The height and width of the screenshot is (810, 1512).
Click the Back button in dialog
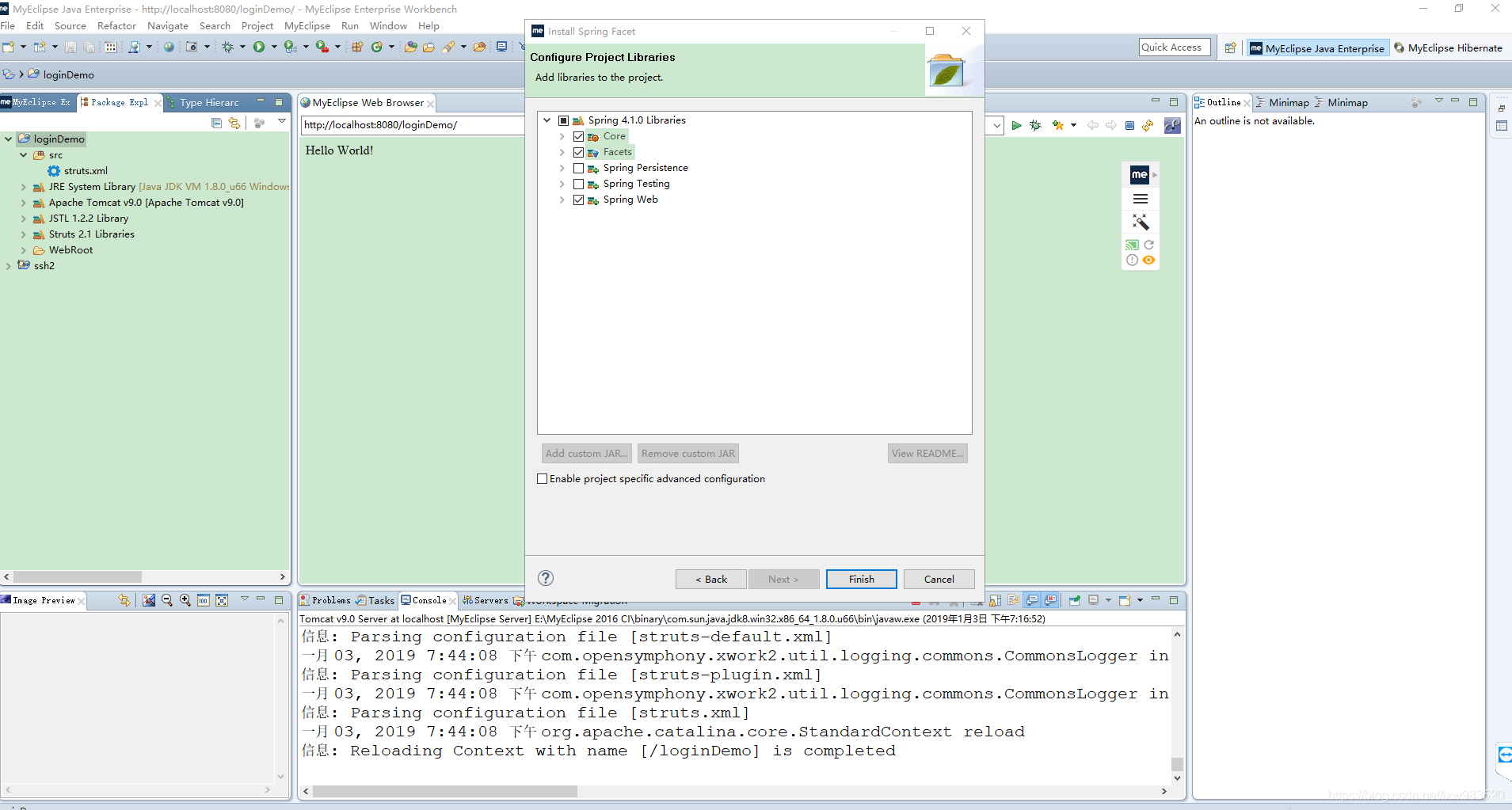711,580
